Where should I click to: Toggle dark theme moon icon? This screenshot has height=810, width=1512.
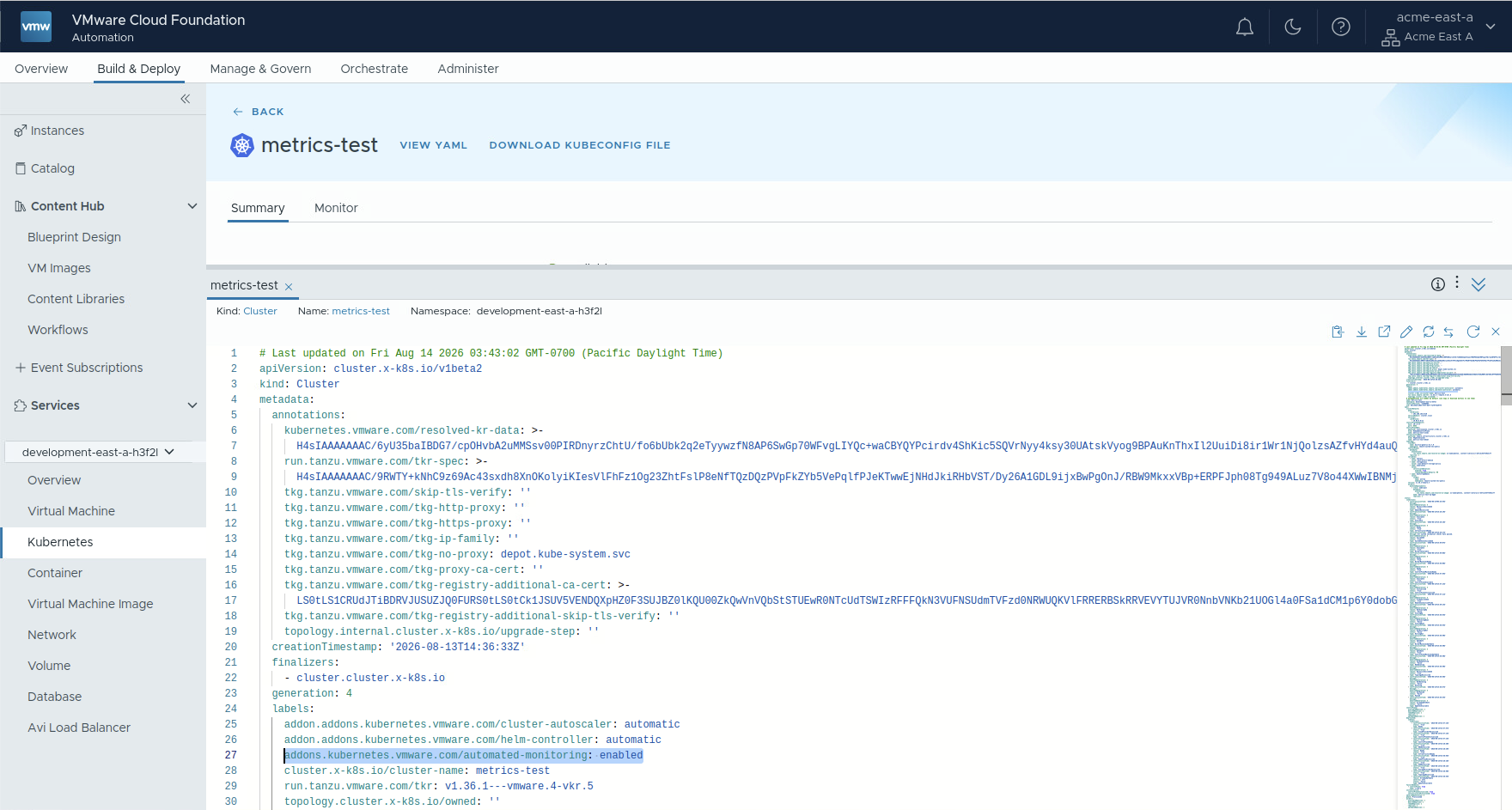(1292, 27)
